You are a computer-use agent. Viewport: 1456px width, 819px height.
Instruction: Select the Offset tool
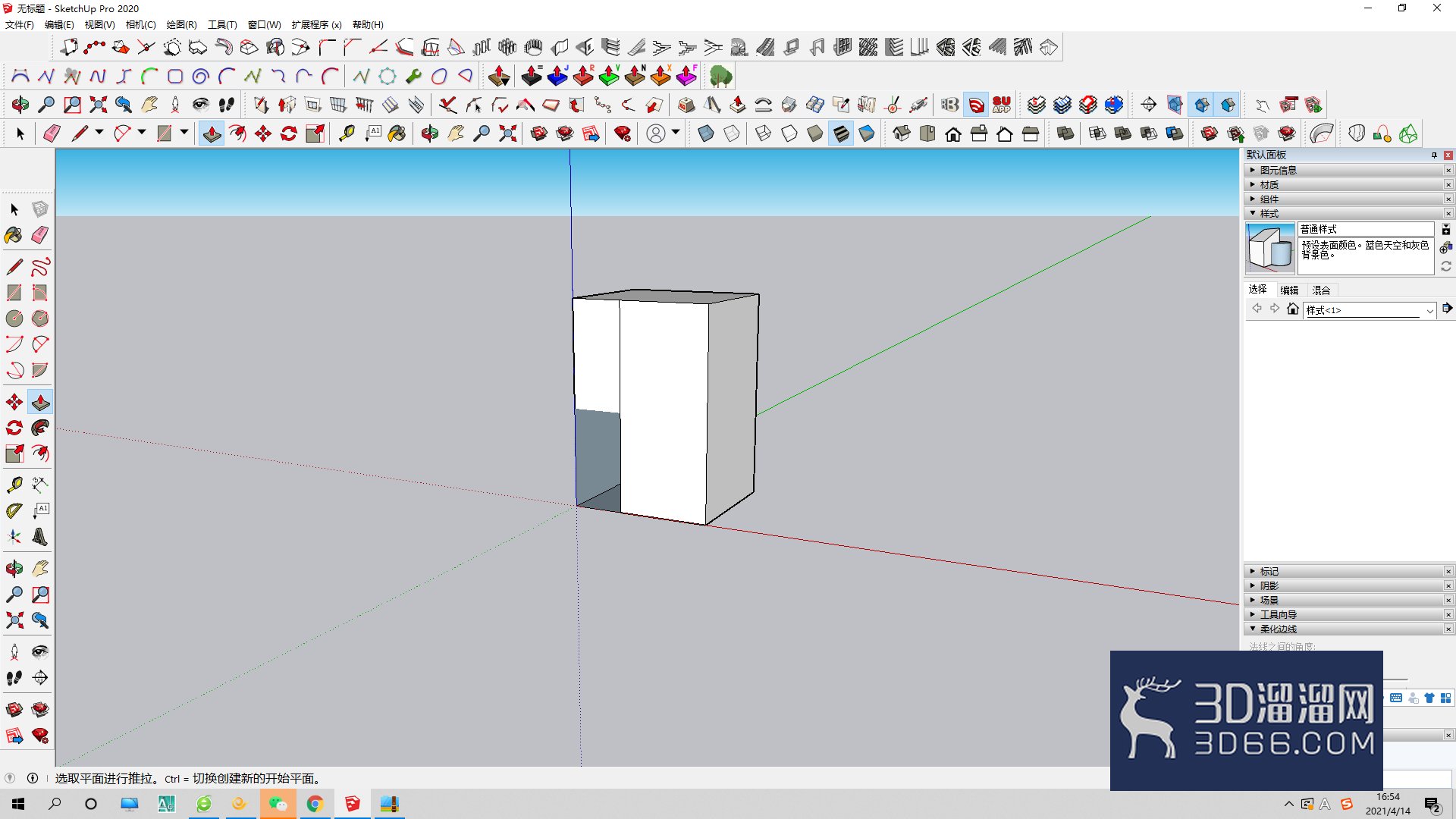tap(40, 453)
